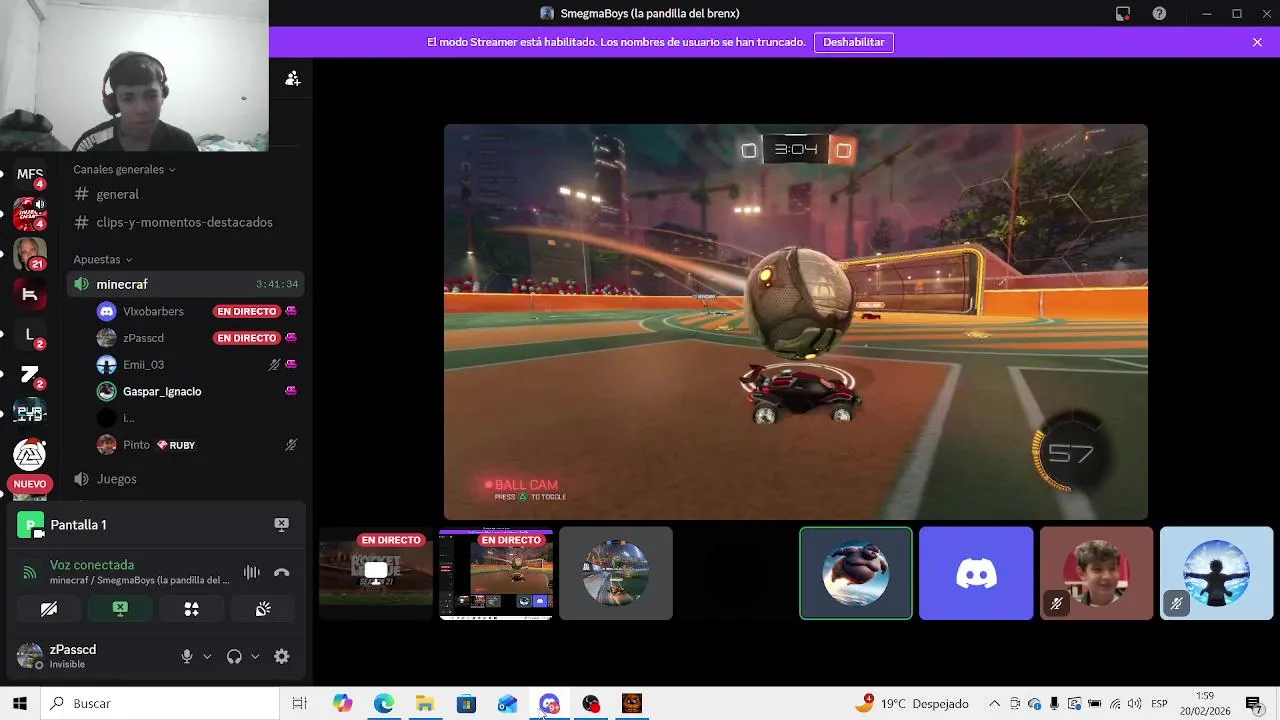Toggle the green screen share button
The image size is (1280, 720).
pos(120,609)
